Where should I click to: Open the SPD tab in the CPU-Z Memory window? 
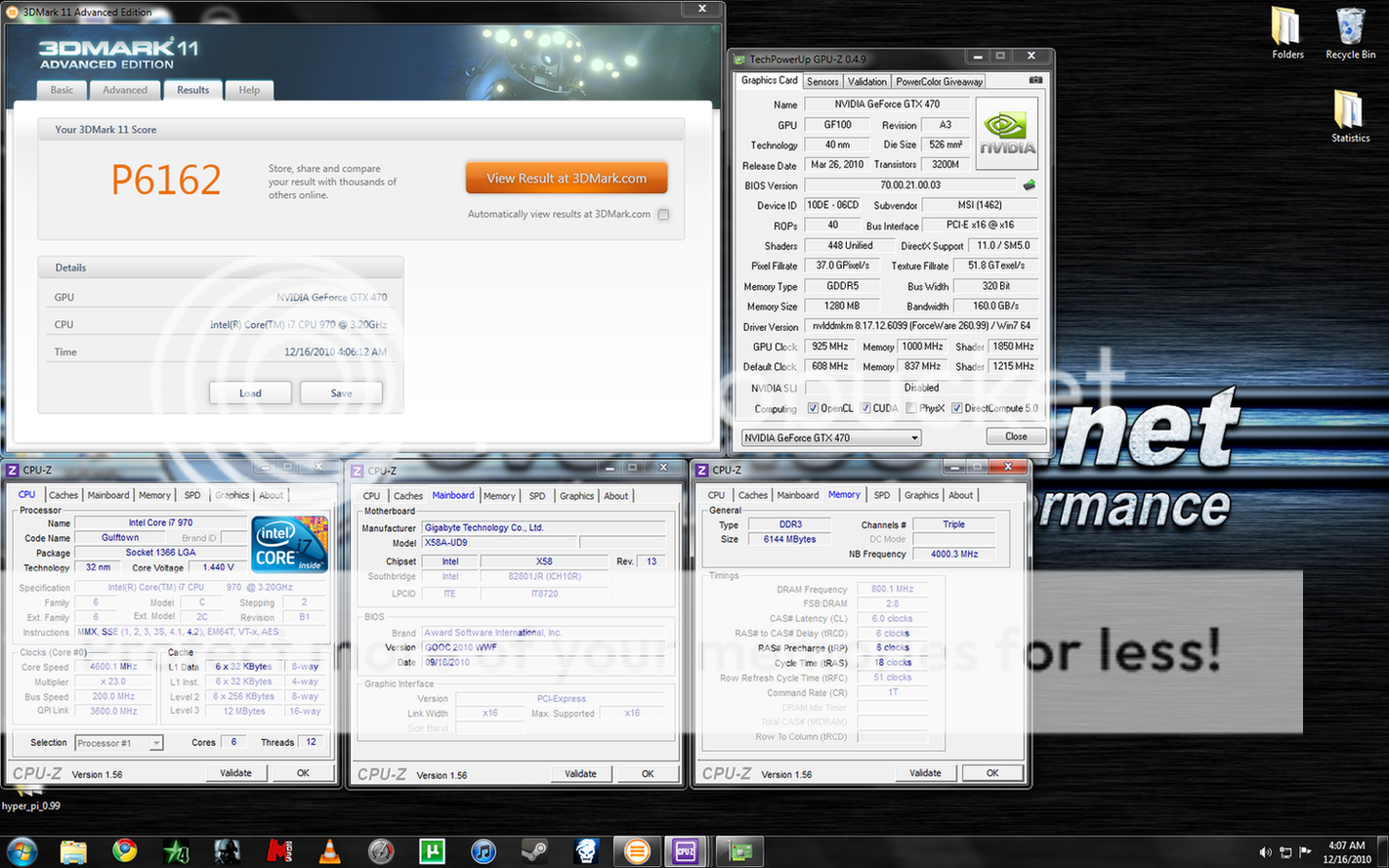point(882,495)
